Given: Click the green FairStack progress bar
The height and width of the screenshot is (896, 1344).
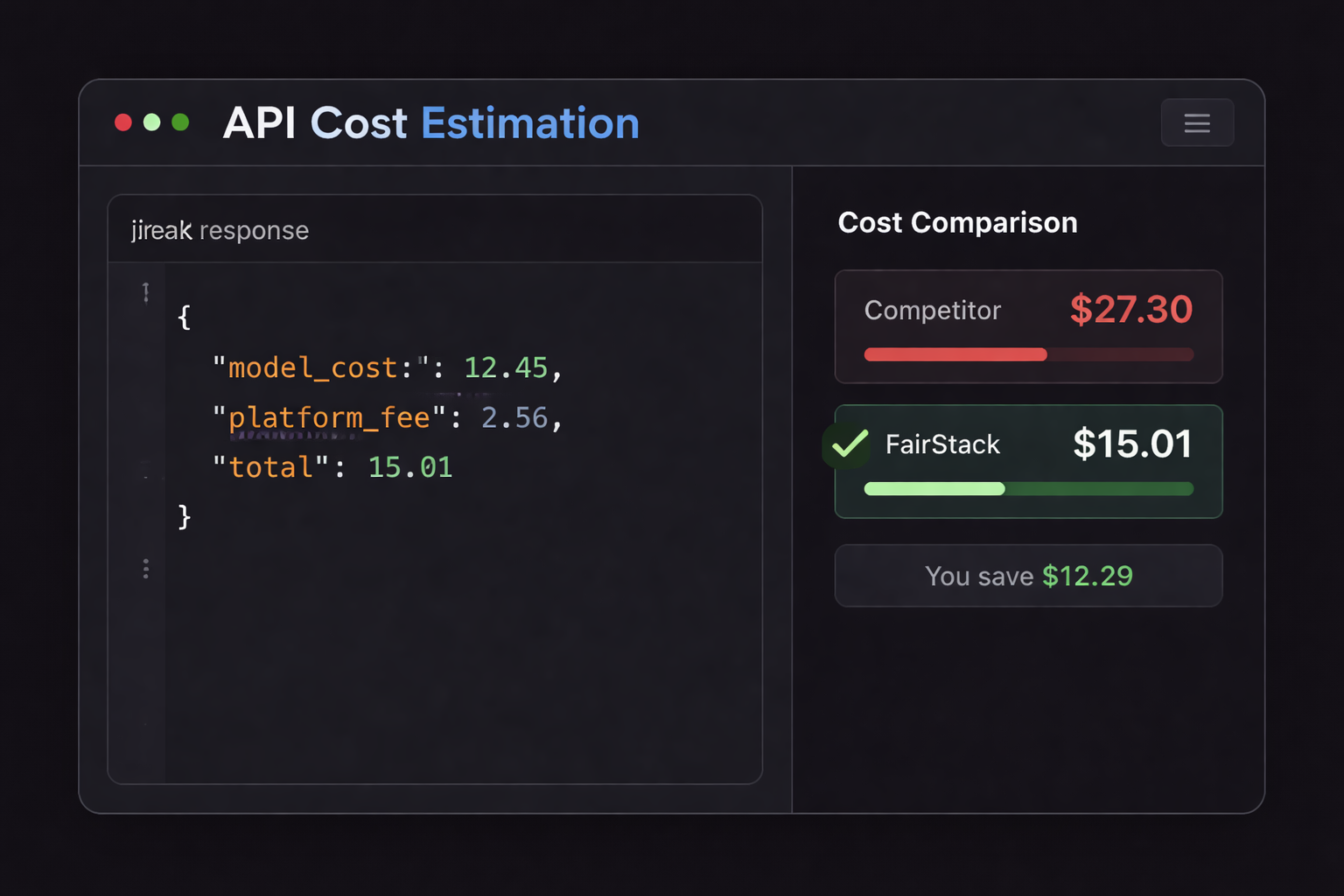Looking at the screenshot, I should (1028, 489).
